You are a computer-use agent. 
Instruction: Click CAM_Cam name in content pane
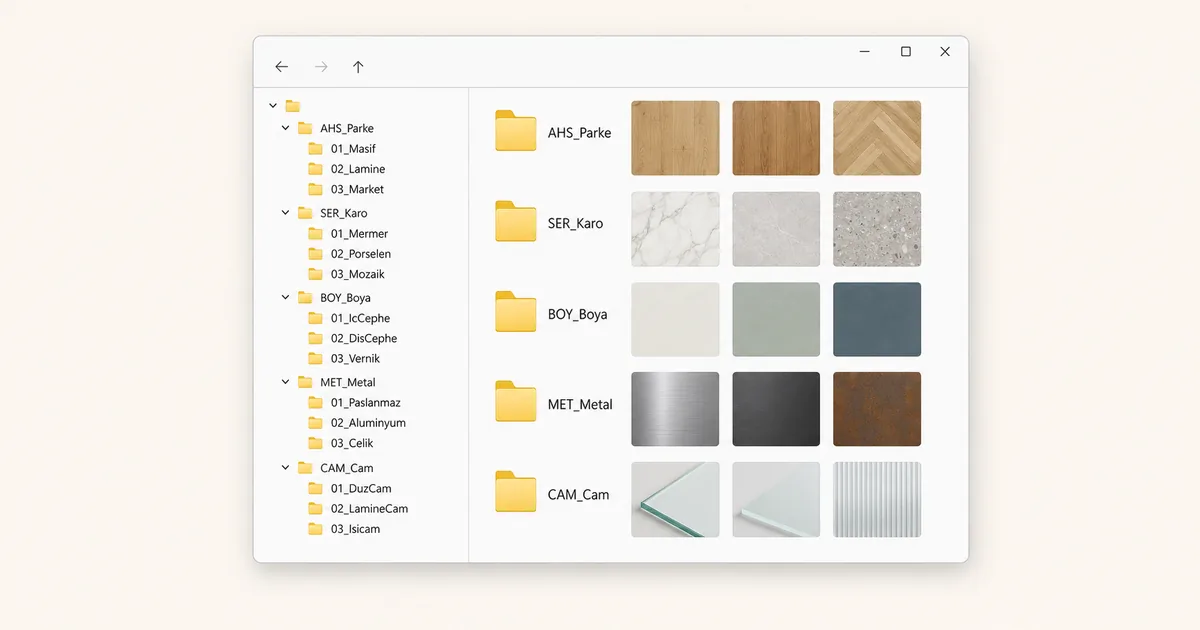(579, 494)
